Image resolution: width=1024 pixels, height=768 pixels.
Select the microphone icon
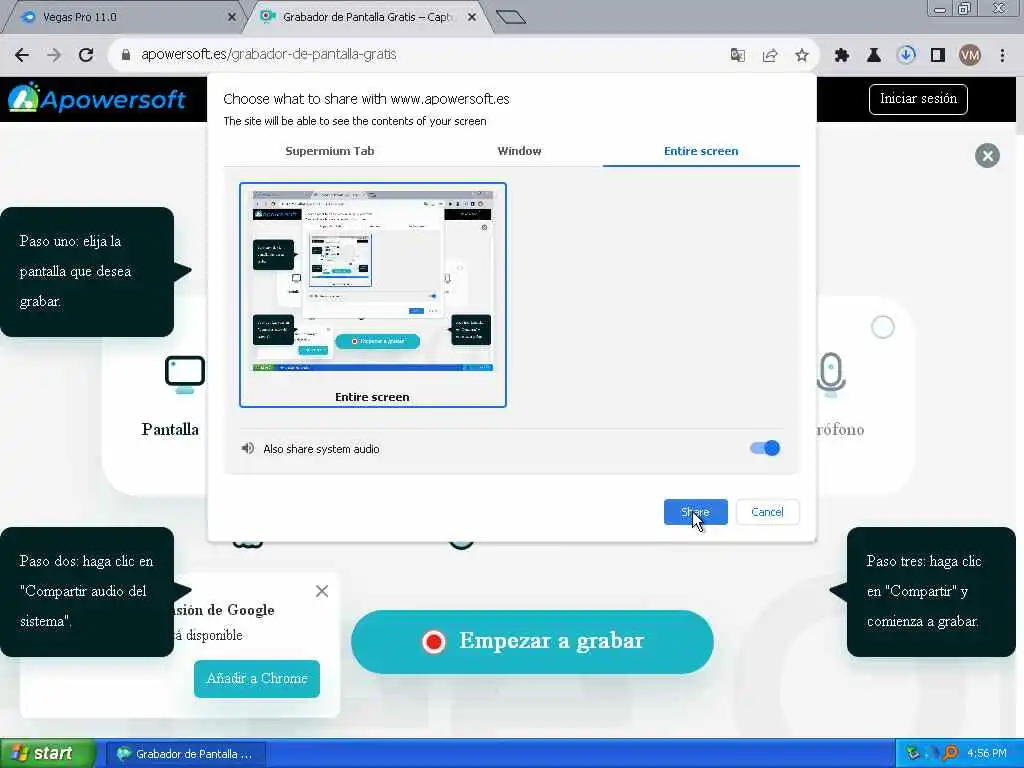[x=831, y=375]
